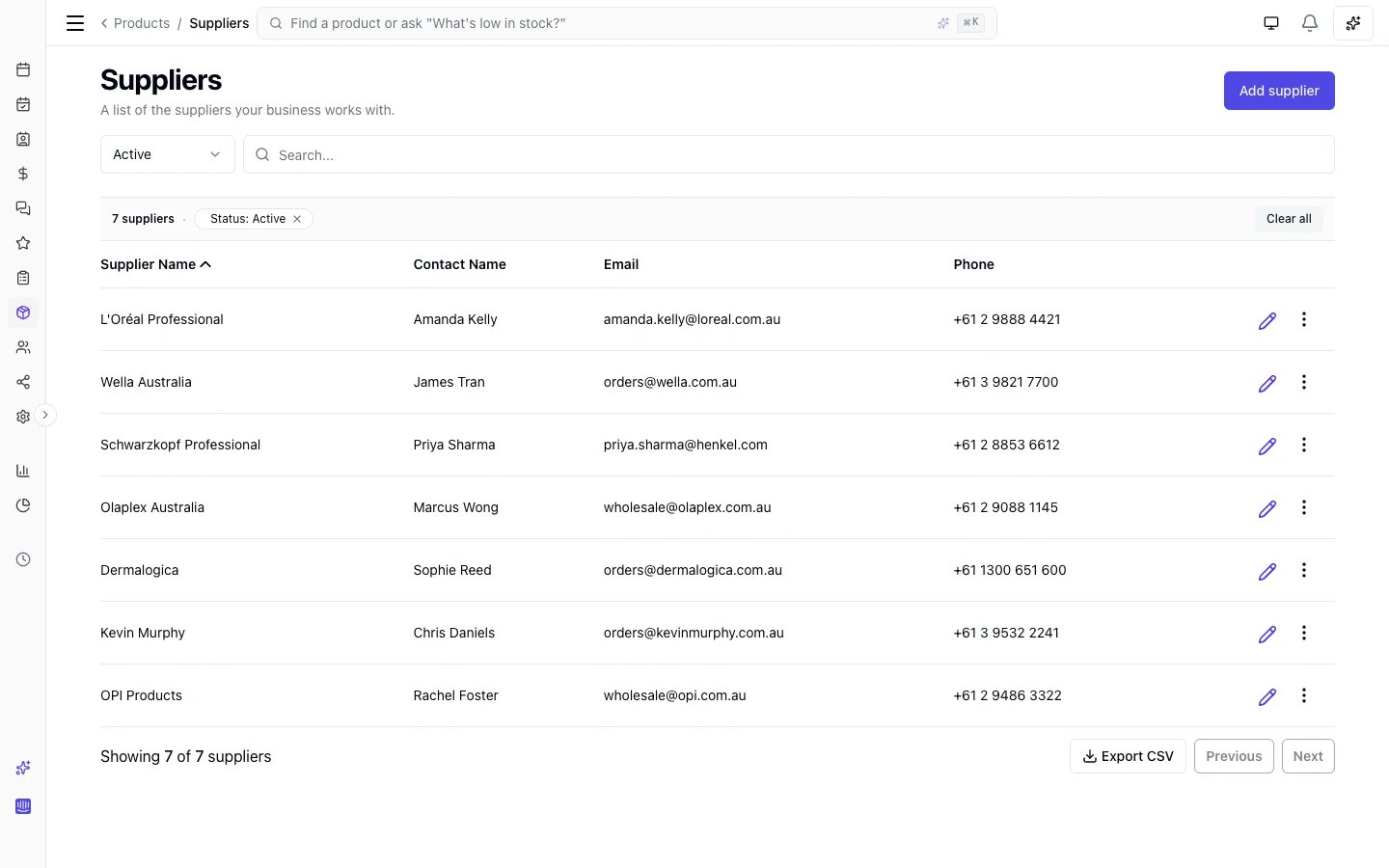1389x868 pixels.
Task: Click contact name James Tran
Action: click(449, 382)
